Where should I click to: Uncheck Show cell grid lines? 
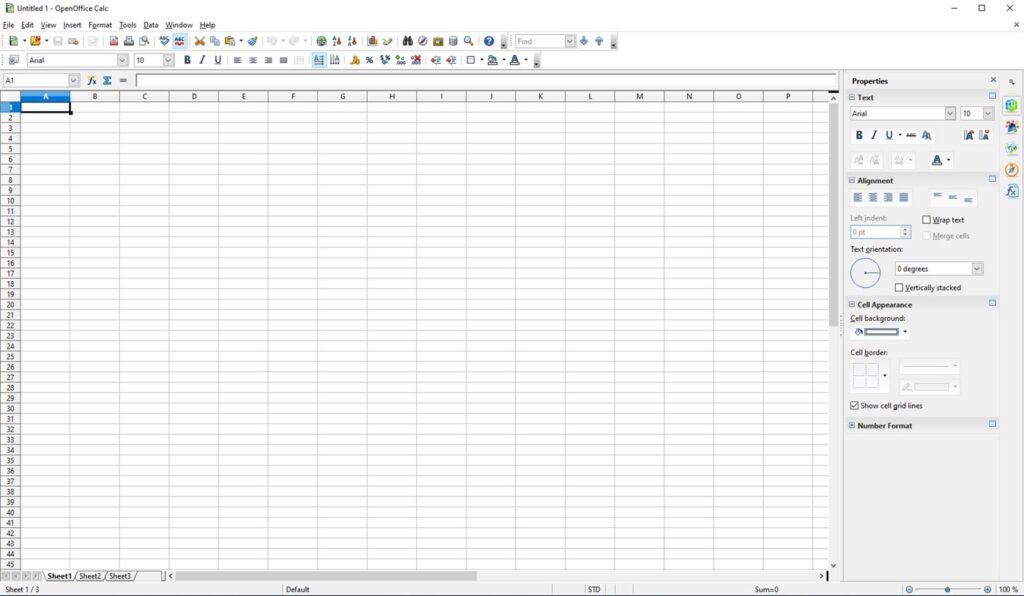(x=854, y=405)
